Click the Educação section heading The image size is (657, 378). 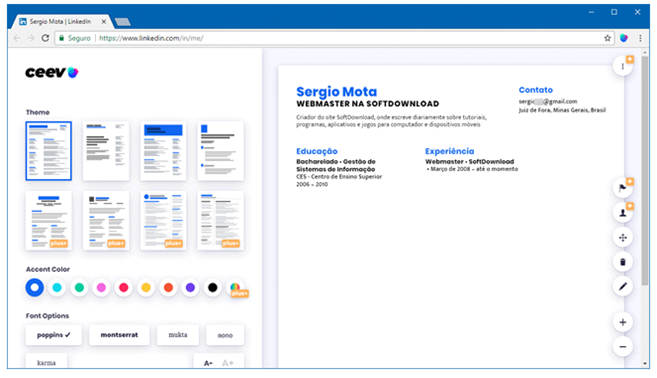[317, 151]
